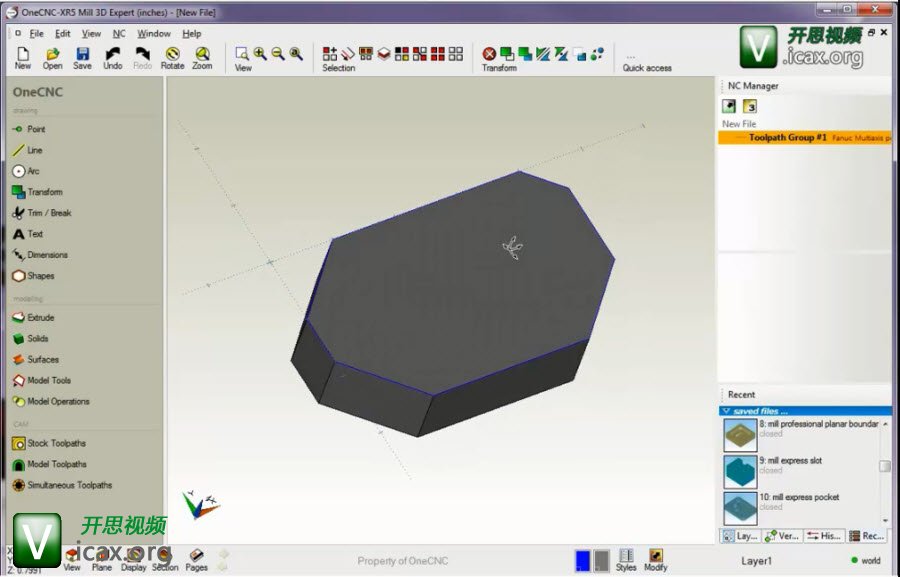
Task: Click the red delete icon in Transform group
Action: tap(489, 54)
